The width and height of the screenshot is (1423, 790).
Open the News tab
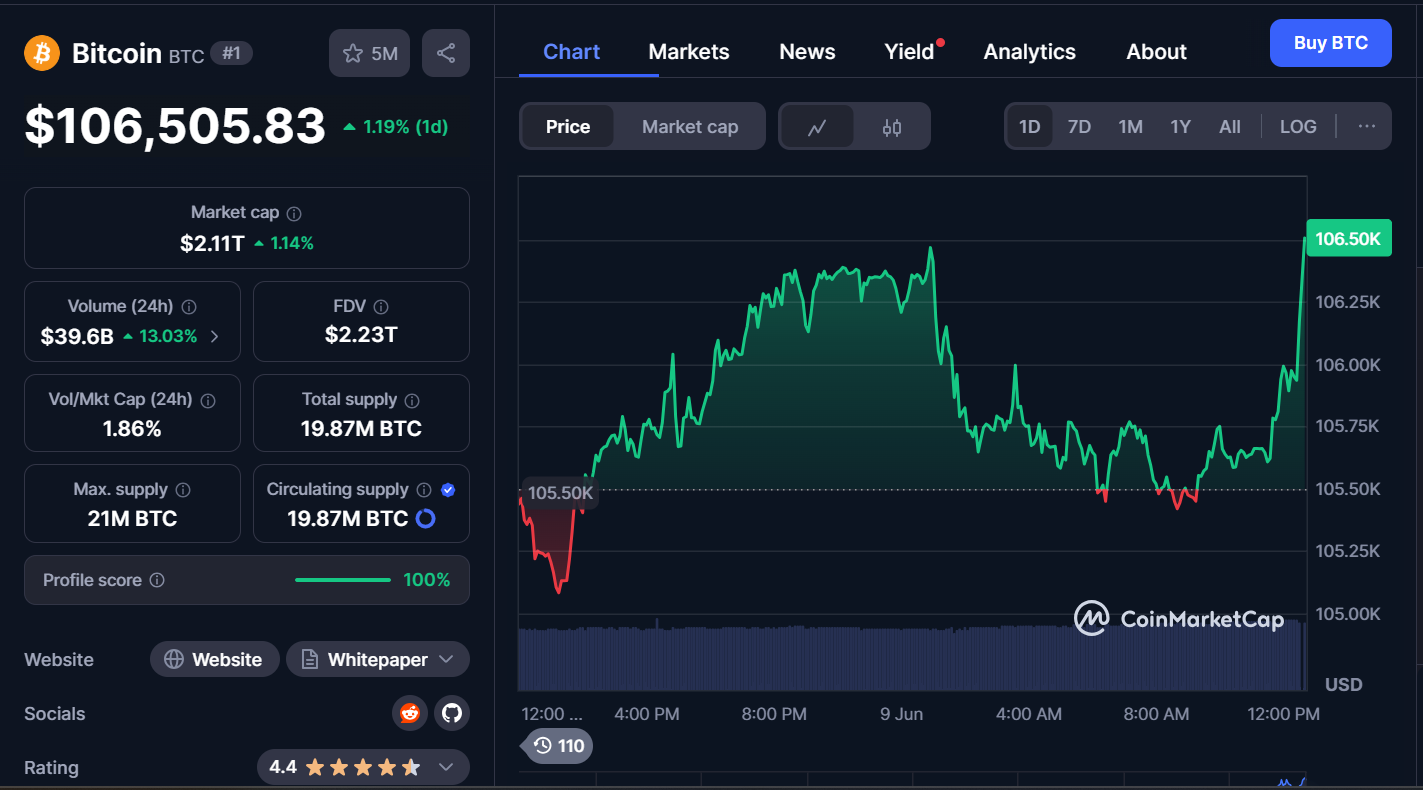[807, 52]
